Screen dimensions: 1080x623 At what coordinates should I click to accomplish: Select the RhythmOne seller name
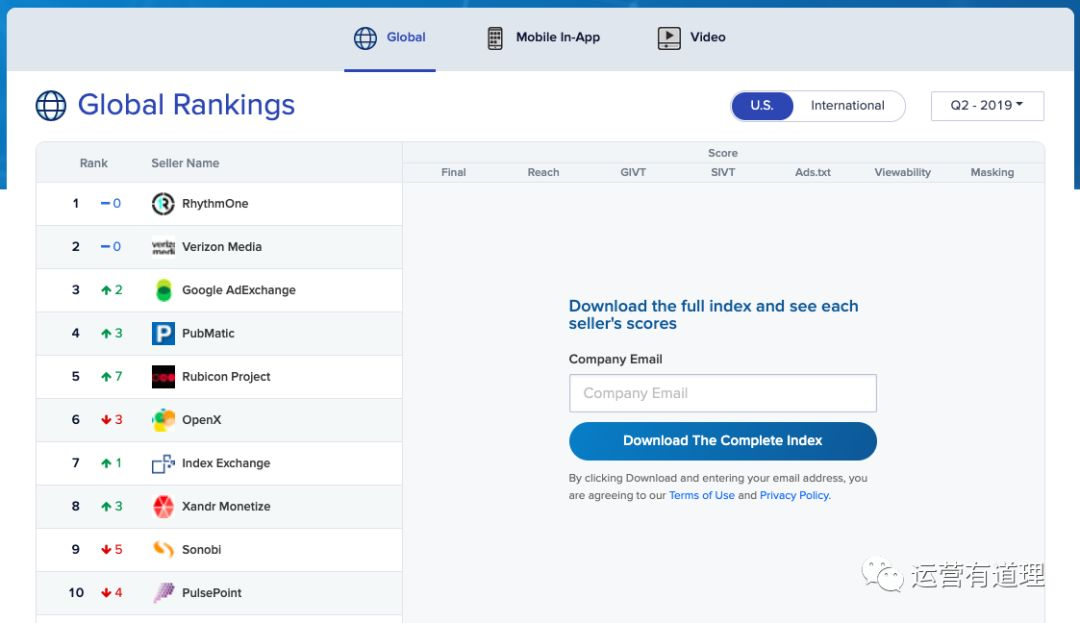click(215, 204)
